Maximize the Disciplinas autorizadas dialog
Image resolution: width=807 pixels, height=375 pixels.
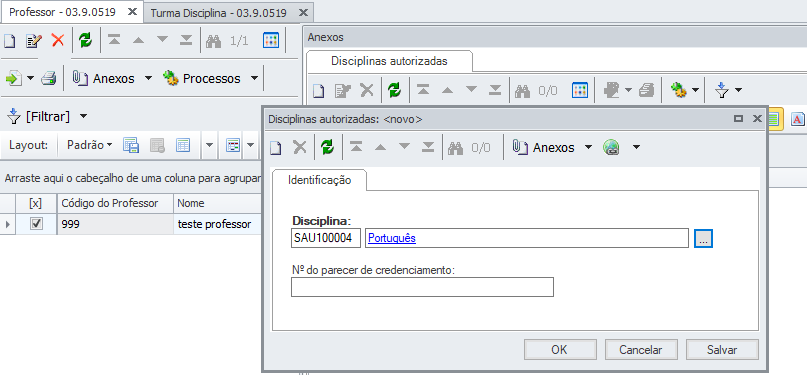click(739, 118)
